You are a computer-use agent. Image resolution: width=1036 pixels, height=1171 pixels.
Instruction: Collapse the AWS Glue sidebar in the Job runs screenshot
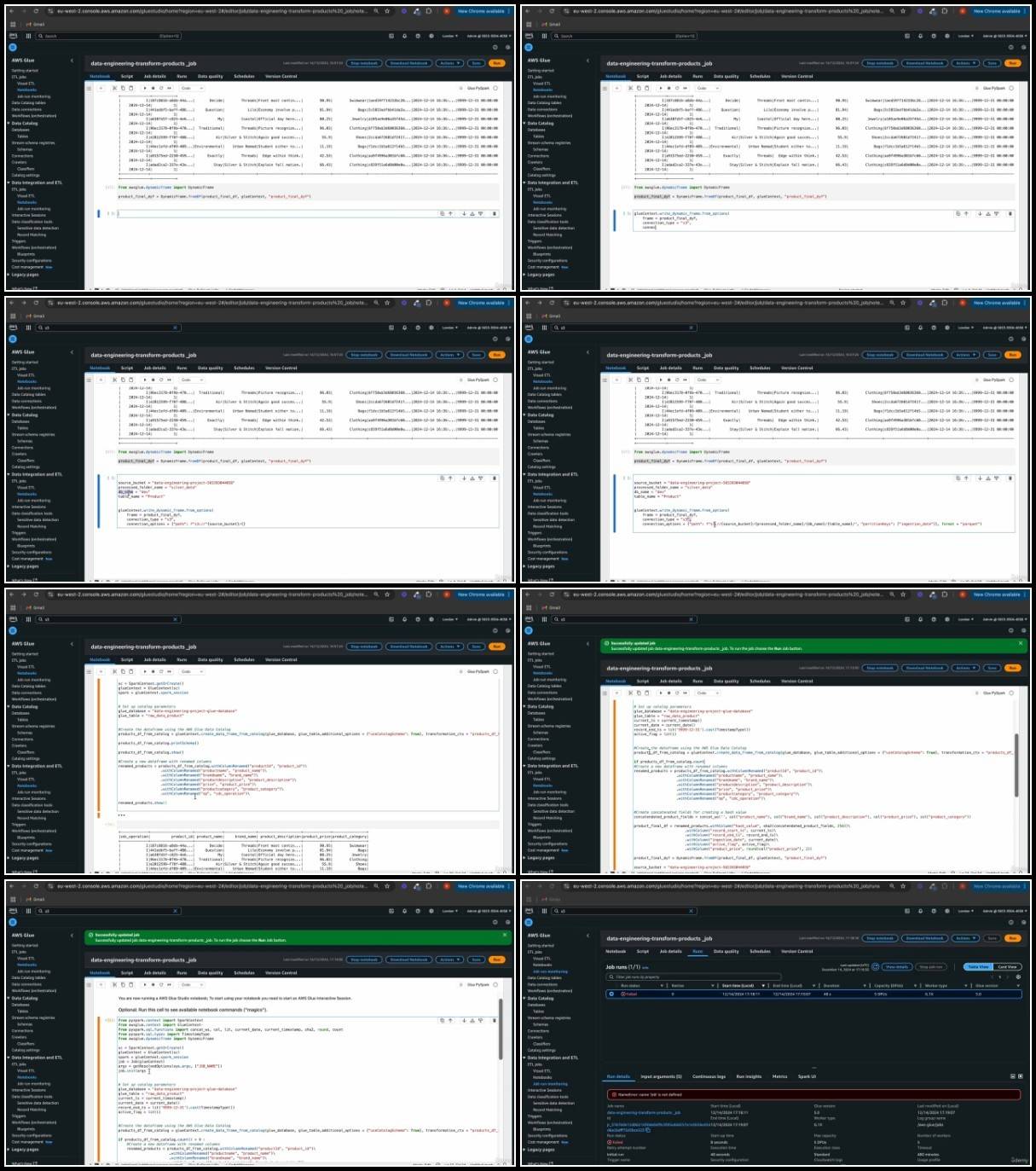click(x=587, y=936)
